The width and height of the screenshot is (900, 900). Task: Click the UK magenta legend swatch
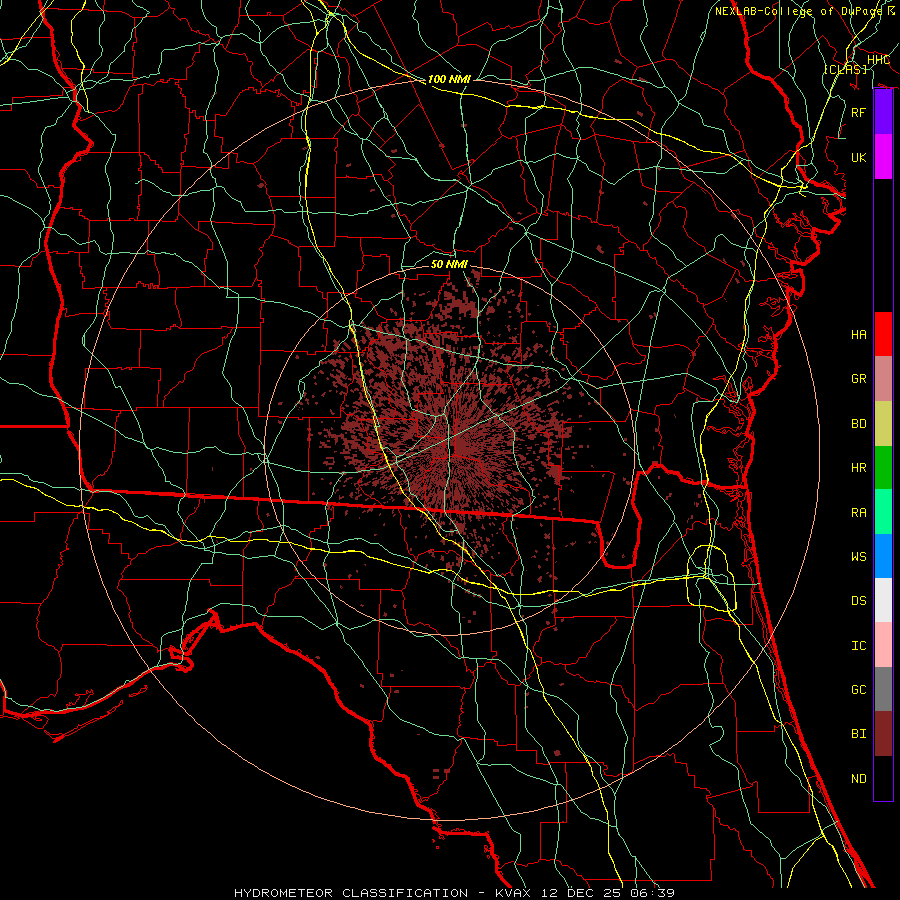[x=883, y=157]
